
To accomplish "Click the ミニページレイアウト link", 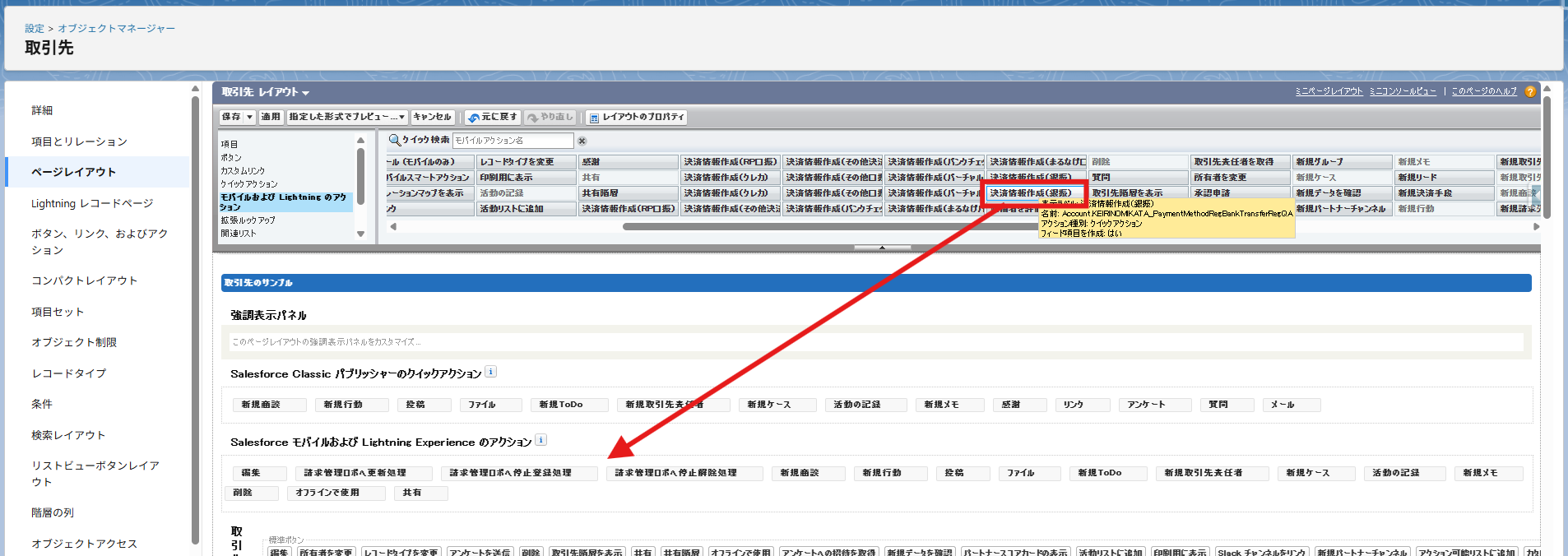I will tap(1329, 91).
